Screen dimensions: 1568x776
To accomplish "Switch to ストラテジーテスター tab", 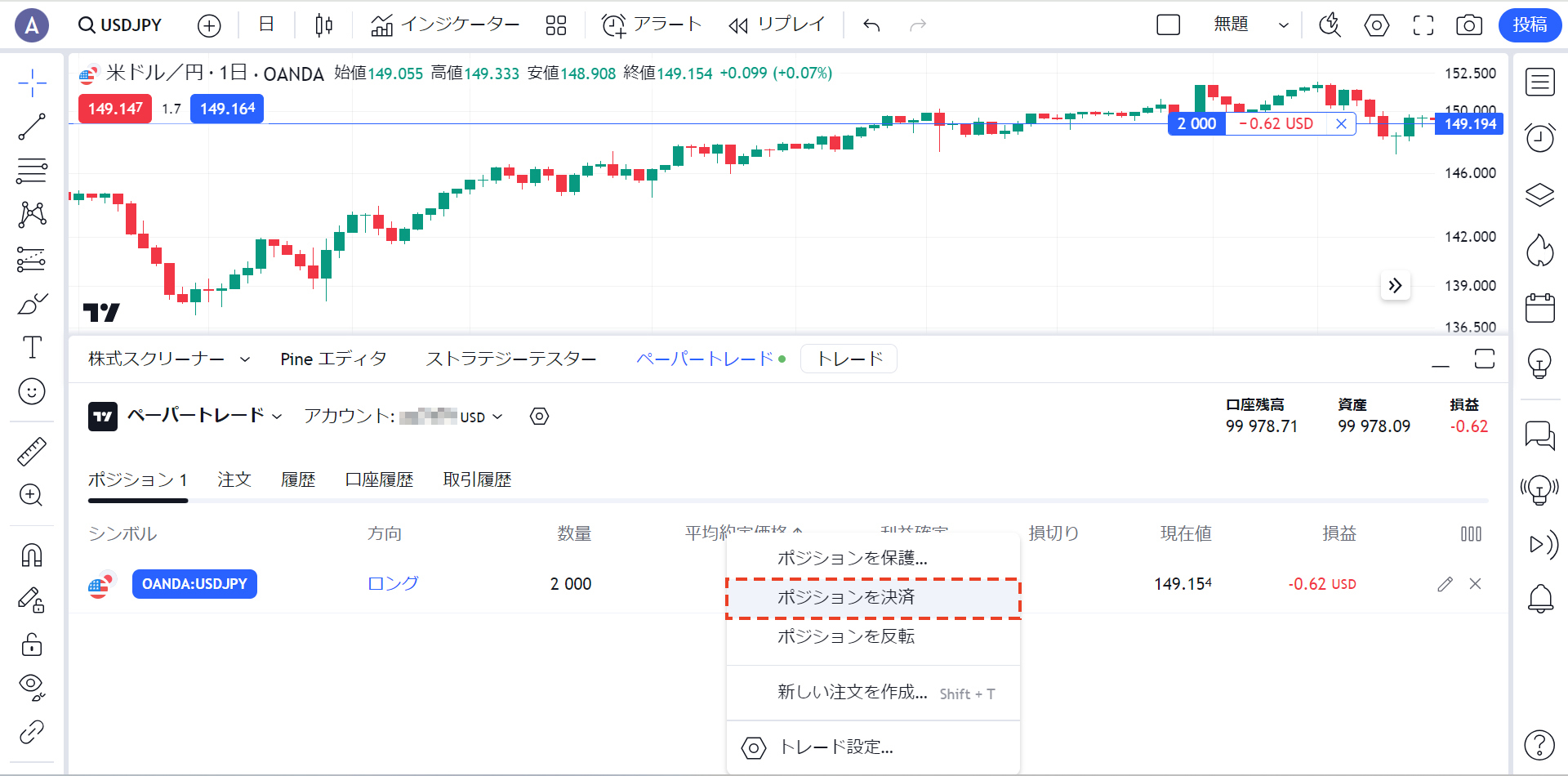I will click(511, 359).
